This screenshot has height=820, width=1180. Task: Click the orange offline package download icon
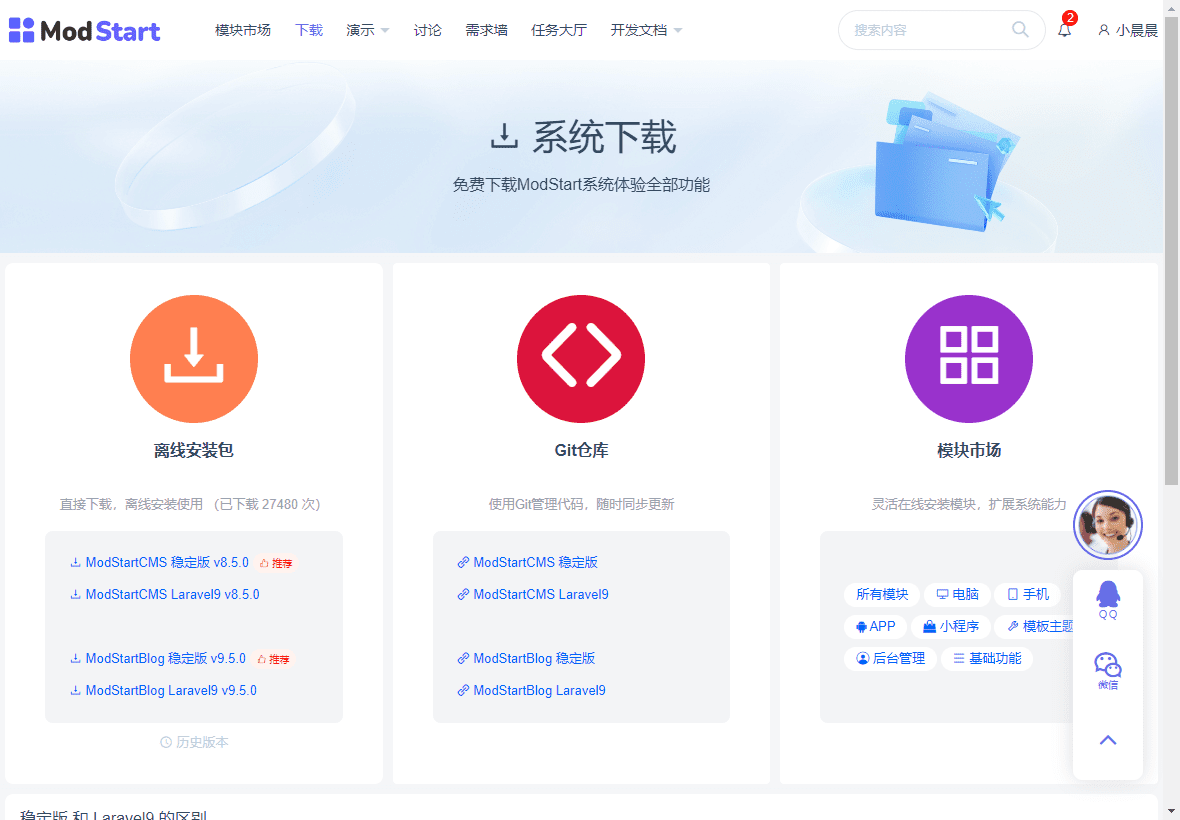(194, 359)
